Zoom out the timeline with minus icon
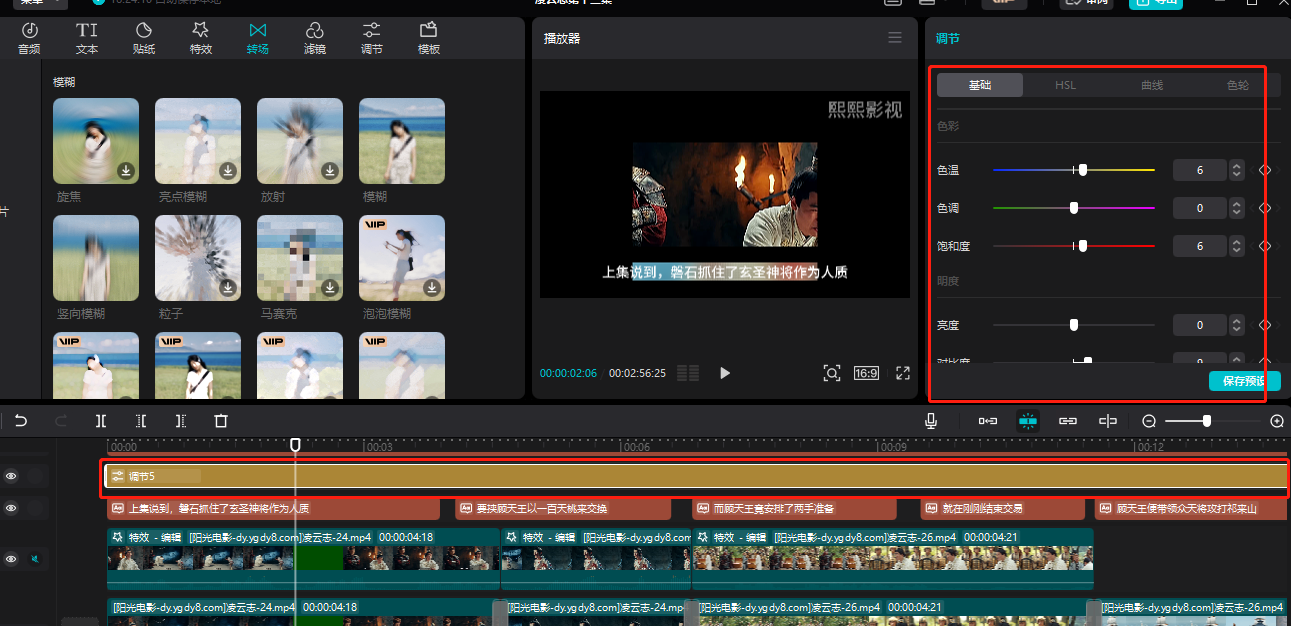Image resolution: width=1291 pixels, height=626 pixels. 1150,421
